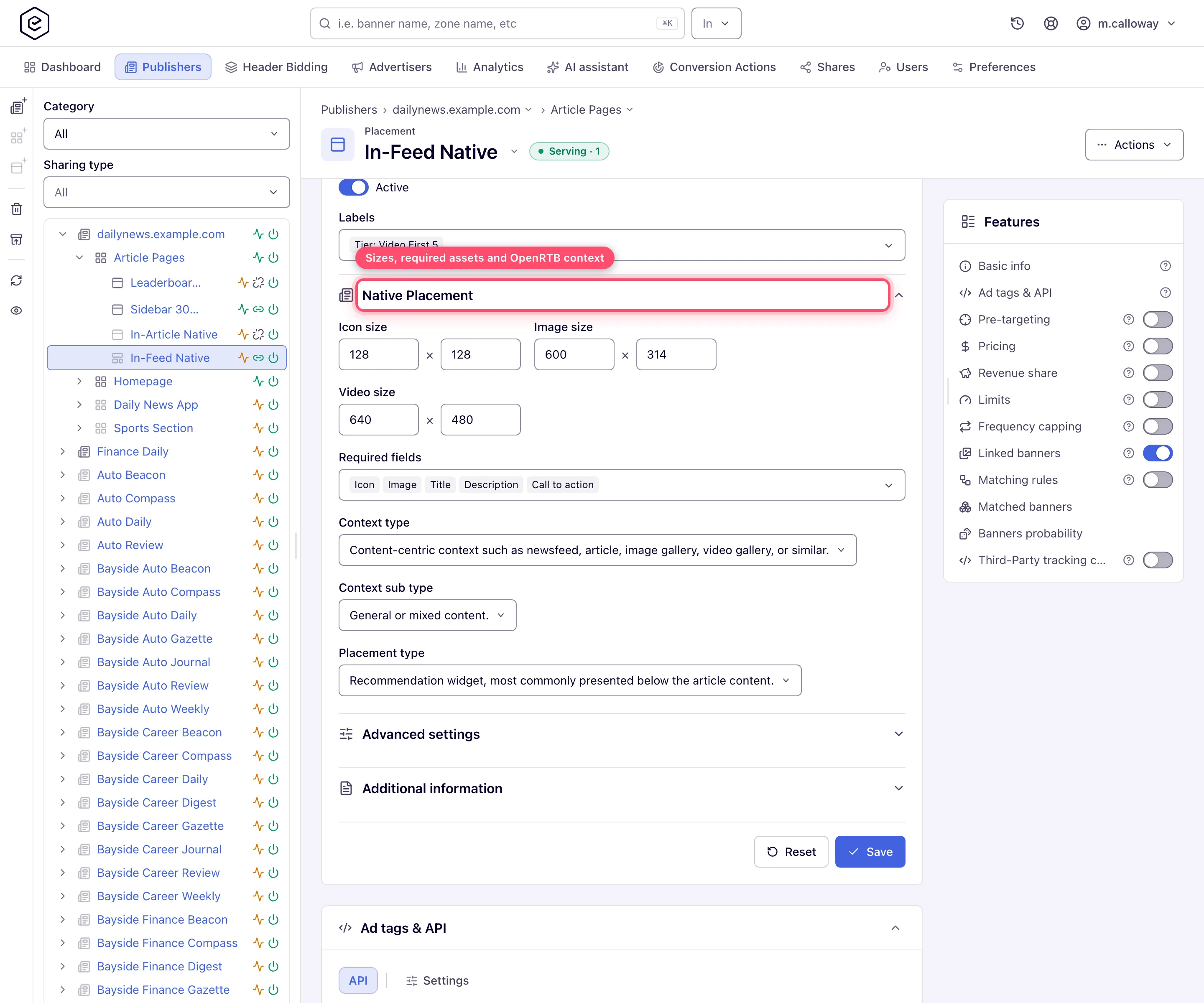Click the activity pulse icon for Homepage
The height and width of the screenshot is (1003, 1204).
coord(258,381)
